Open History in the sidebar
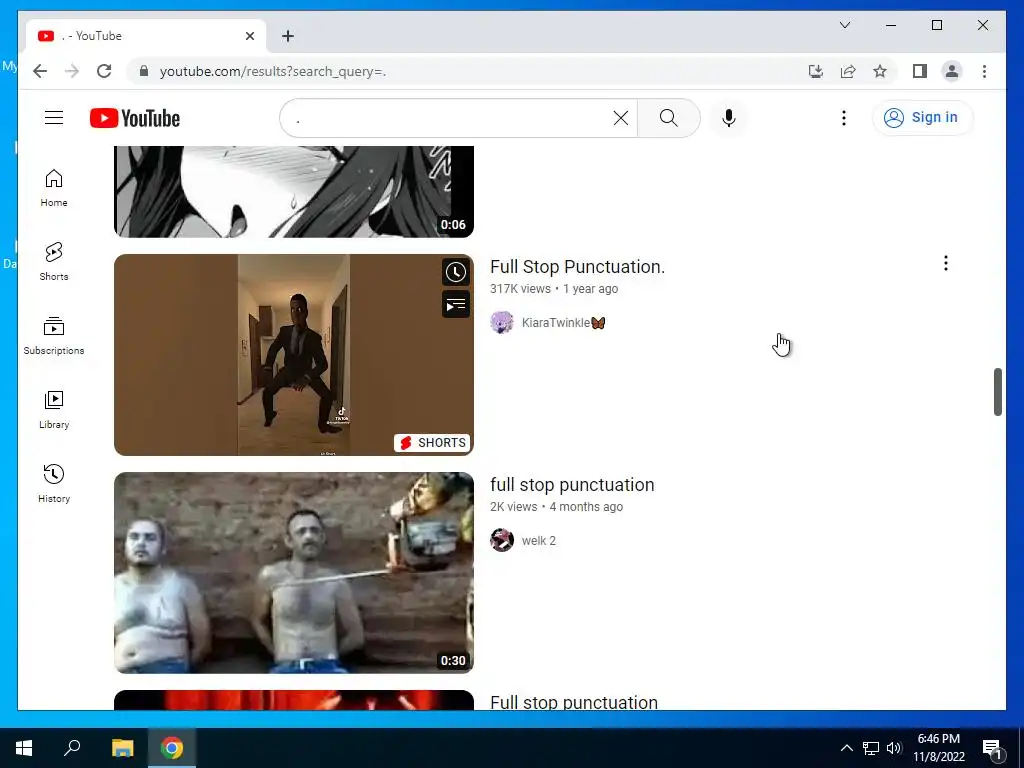1024x768 pixels. click(x=54, y=484)
